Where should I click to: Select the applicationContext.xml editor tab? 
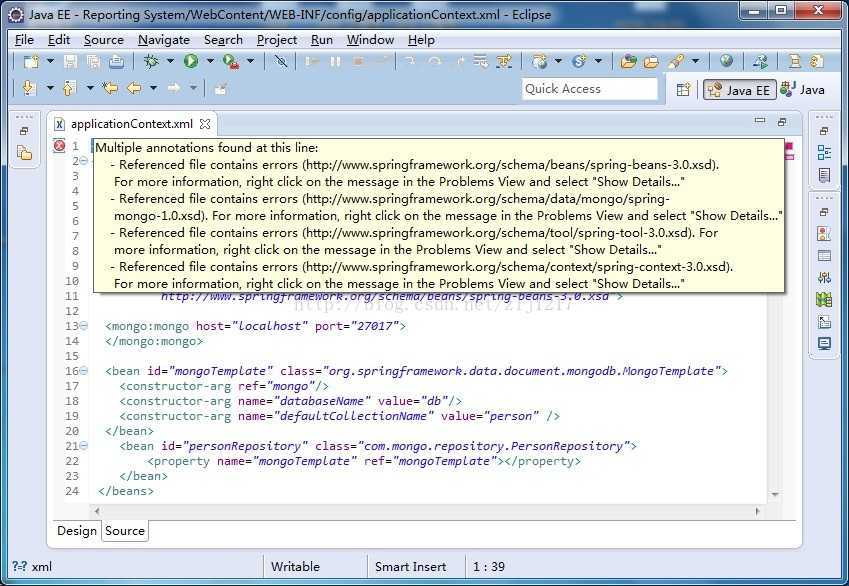[132, 124]
